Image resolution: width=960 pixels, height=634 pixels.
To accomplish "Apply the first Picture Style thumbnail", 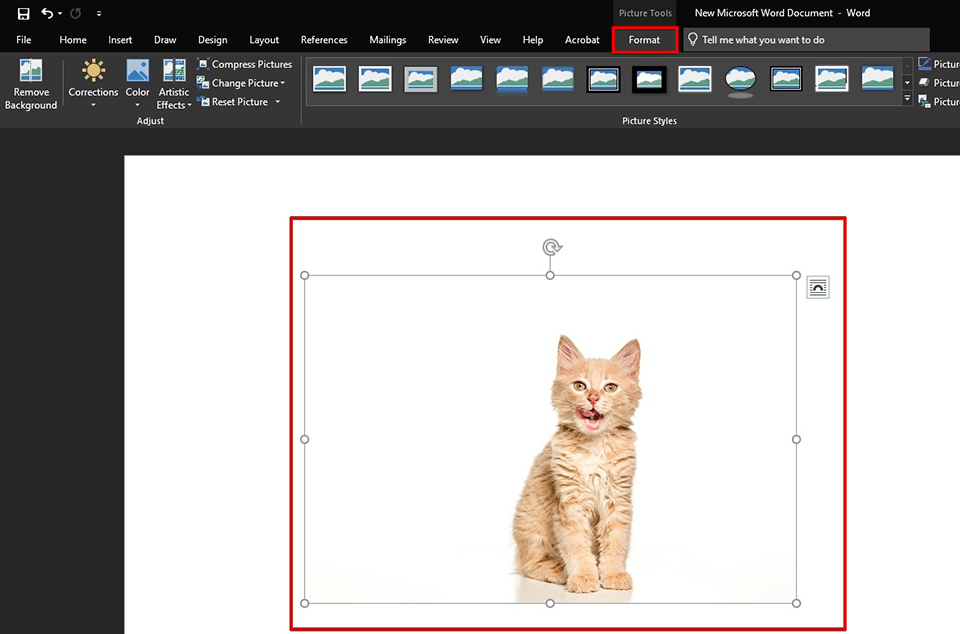I will click(329, 79).
